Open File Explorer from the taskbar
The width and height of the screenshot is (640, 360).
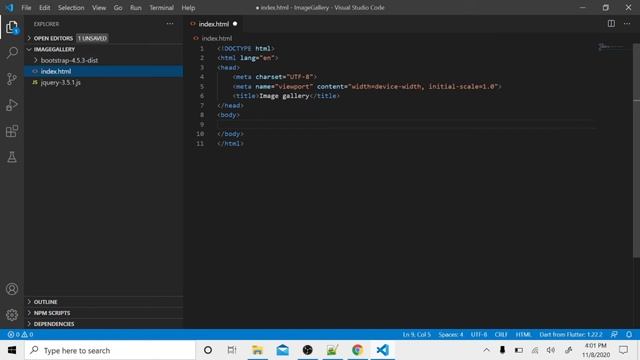point(257,350)
